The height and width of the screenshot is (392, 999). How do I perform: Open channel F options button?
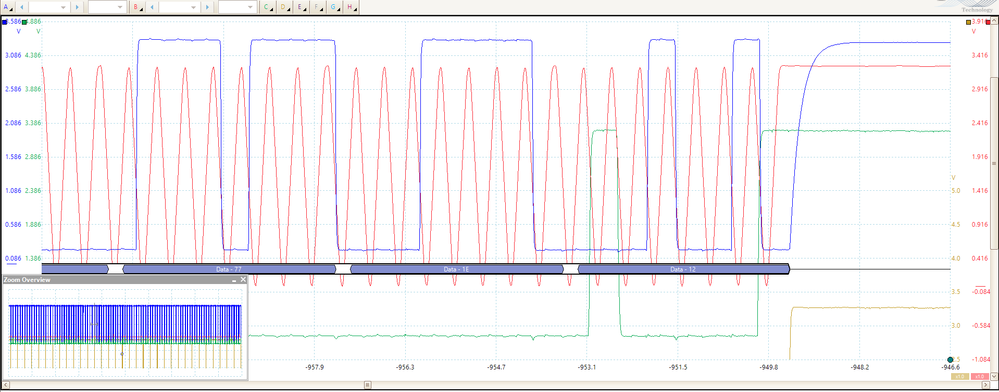click(318, 7)
